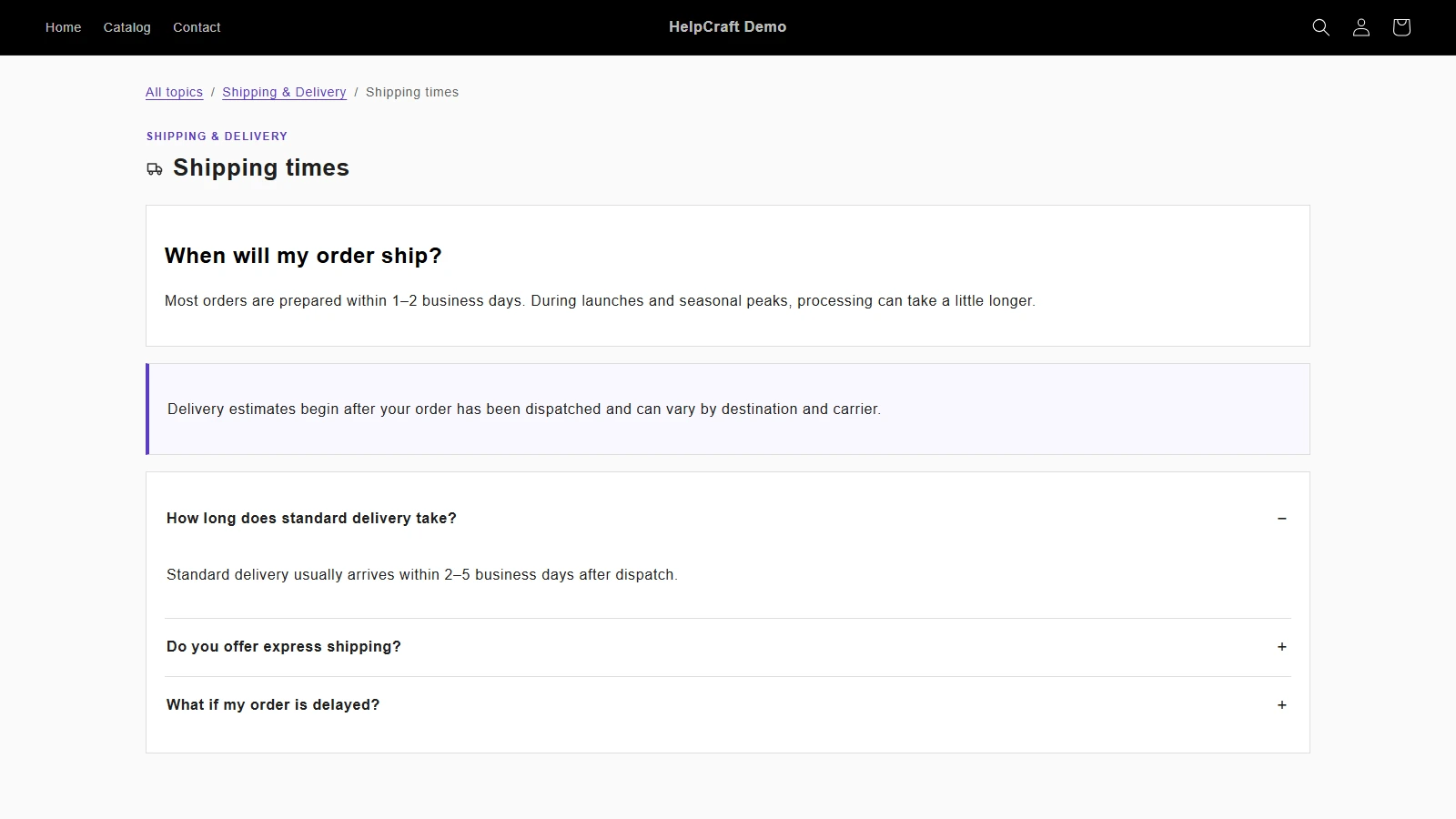Click the 'When will my order ship?' heading
The height and width of the screenshot is (819, 1456).
pyautogui.click(x=303, y=256)
